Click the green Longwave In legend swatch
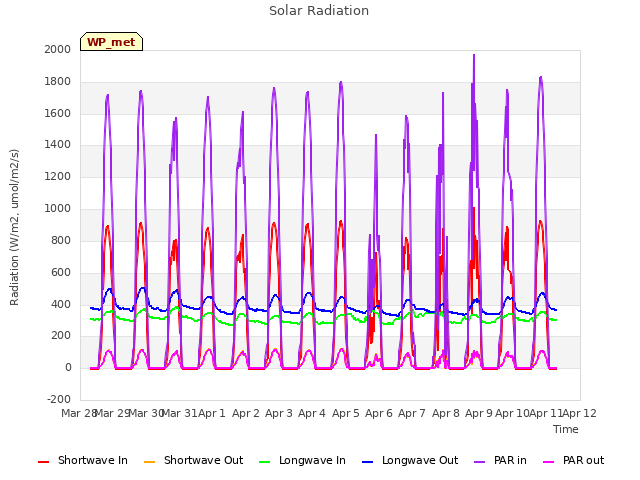This screenshot has width=640, height=480. pos(264,462)
